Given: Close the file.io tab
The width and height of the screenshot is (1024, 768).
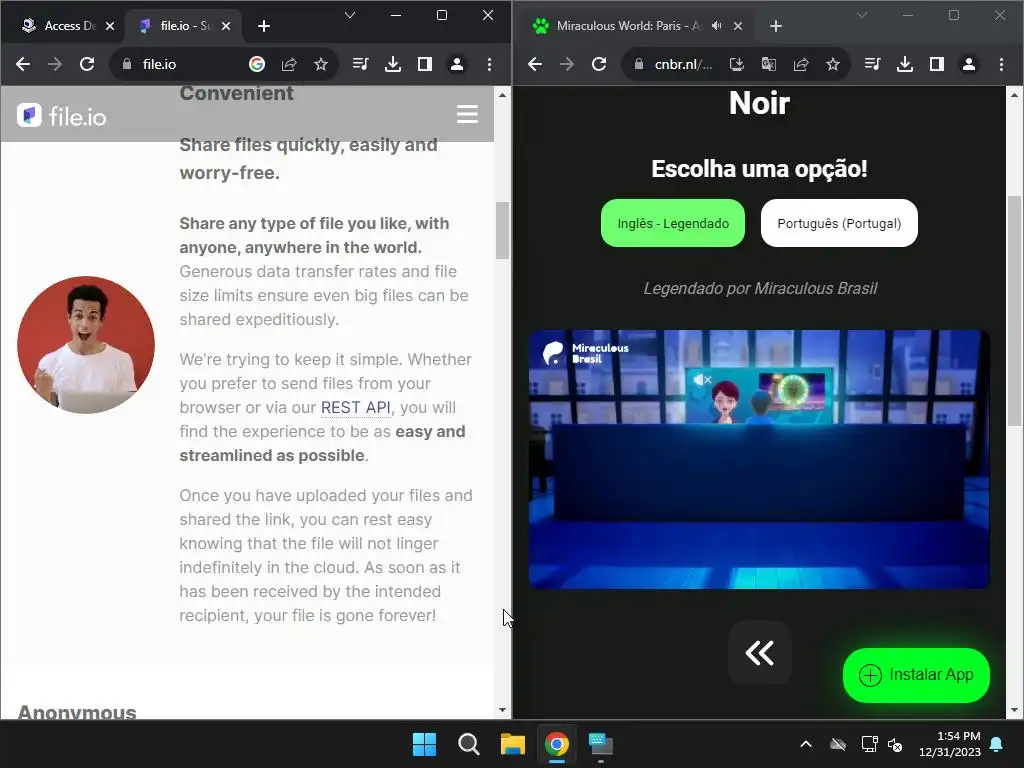Looking at the screenshot, I should click(226, 26).
